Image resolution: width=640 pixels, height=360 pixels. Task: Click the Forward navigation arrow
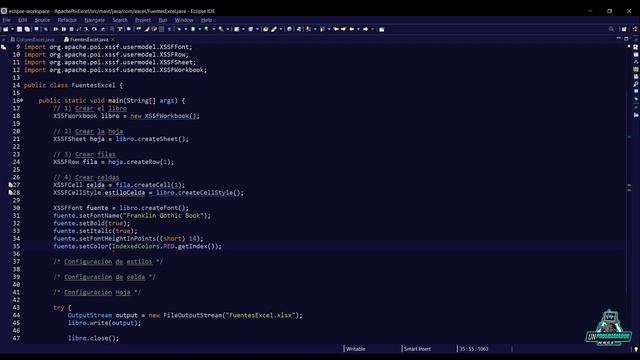pos(365,29)
